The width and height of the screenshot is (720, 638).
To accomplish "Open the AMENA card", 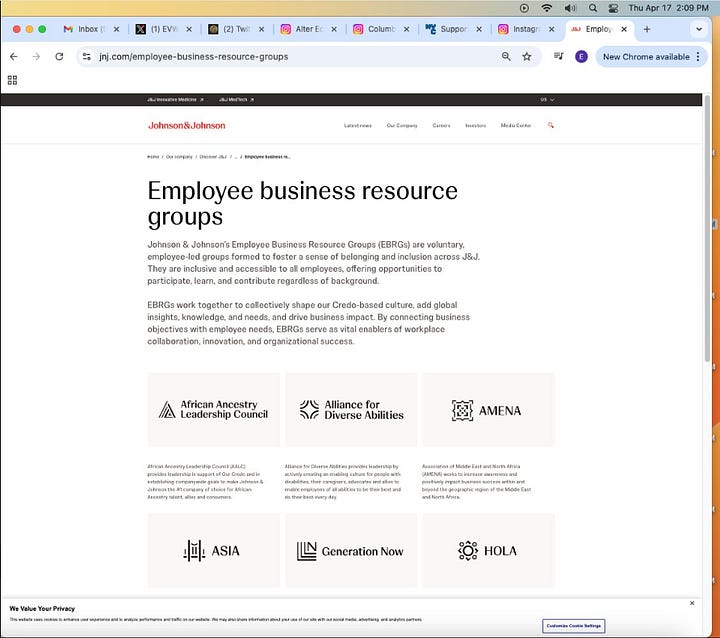I will point(489,410).
